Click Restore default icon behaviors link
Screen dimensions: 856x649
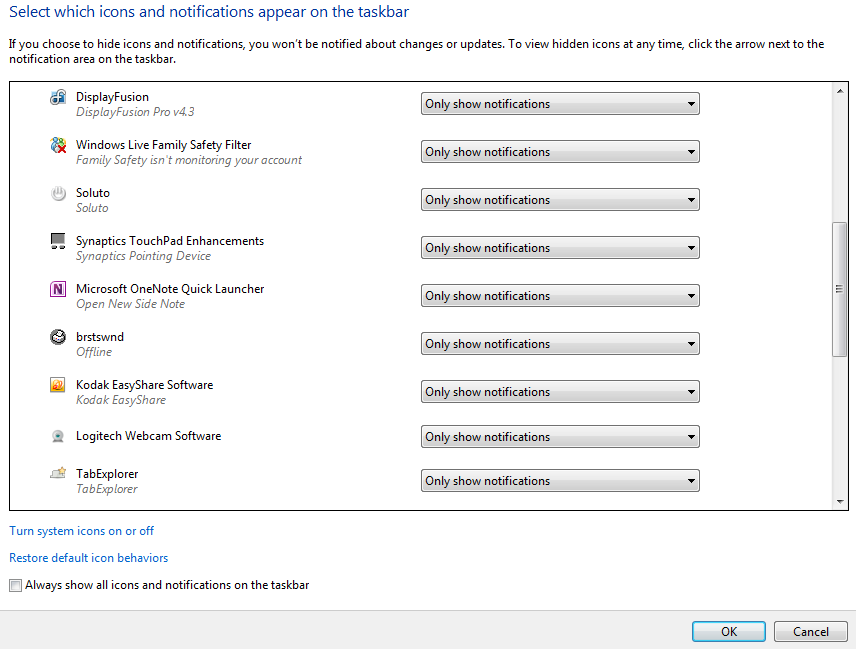tap(88, 558)
